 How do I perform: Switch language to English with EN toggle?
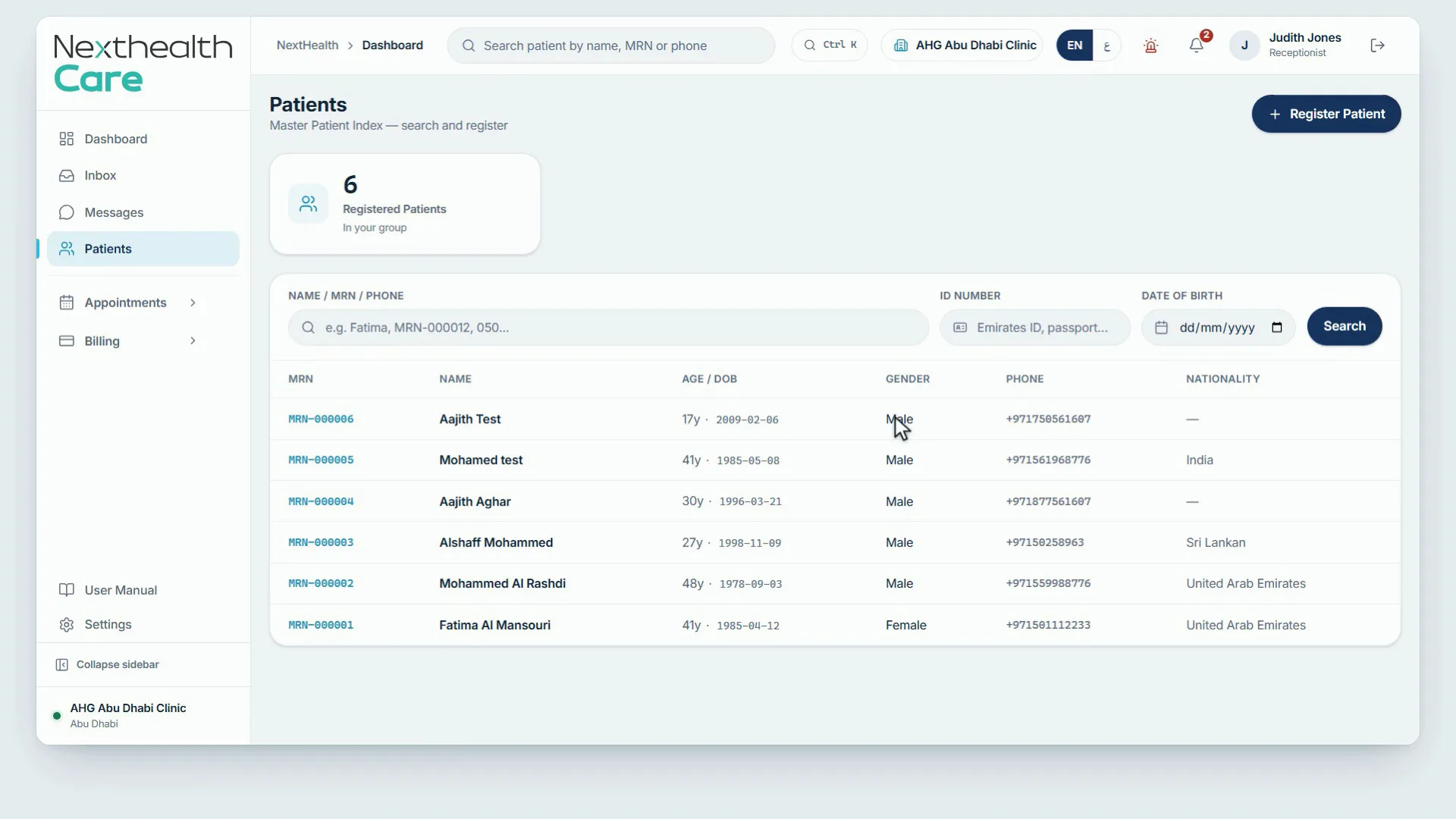coord(1075,45)
